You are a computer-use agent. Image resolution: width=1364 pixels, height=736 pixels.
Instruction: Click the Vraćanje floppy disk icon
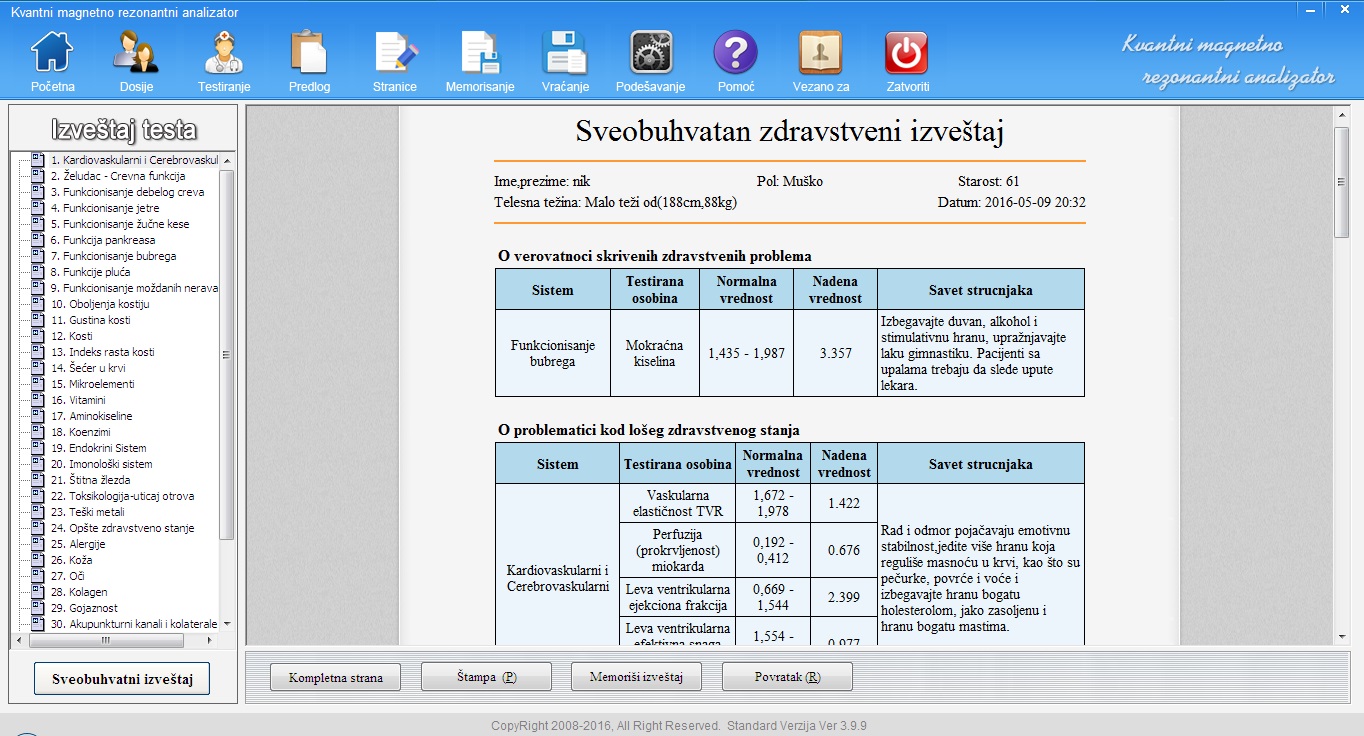(x=565, y=53)
